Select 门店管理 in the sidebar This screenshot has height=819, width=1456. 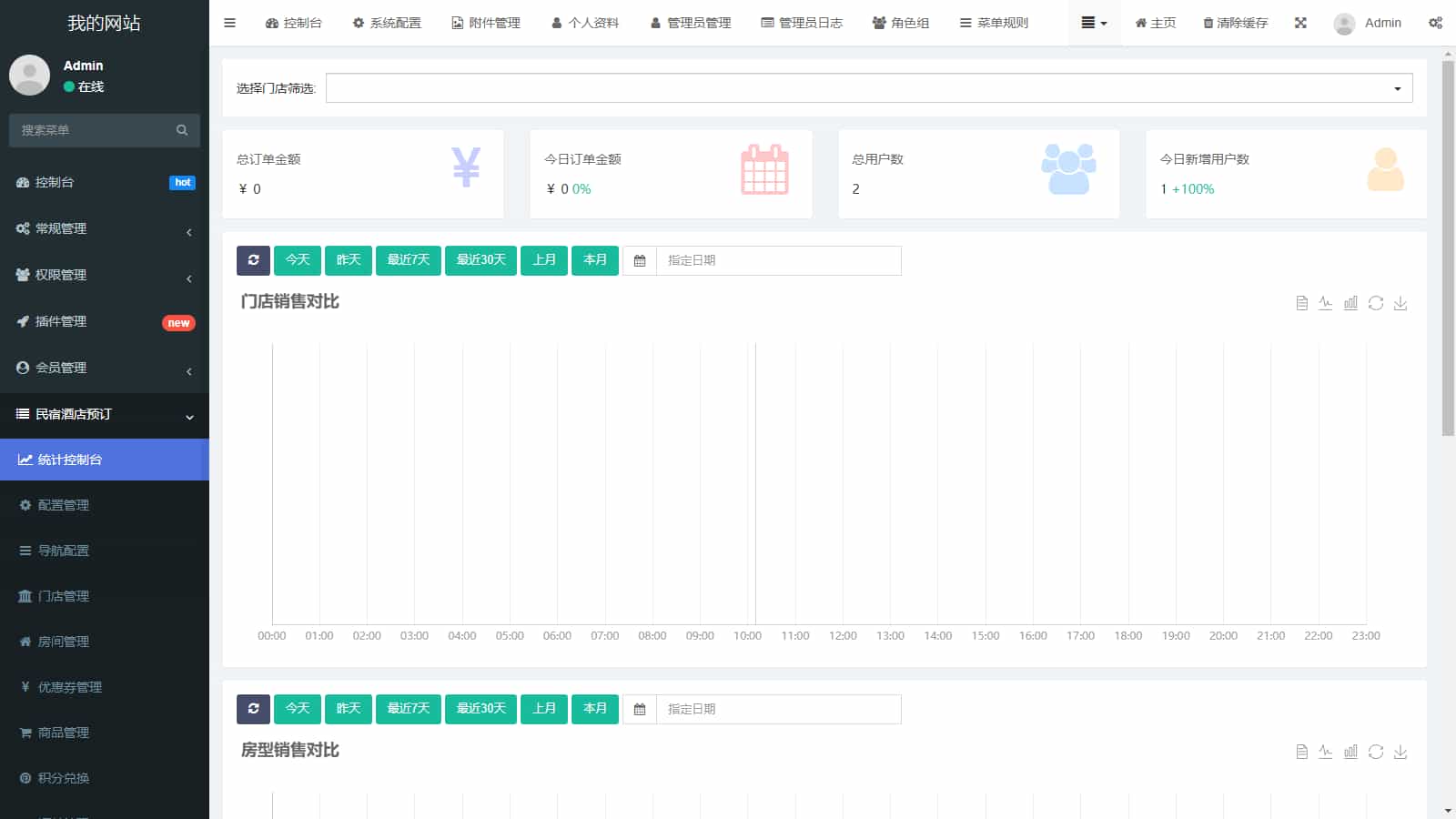tap(64, 596)
